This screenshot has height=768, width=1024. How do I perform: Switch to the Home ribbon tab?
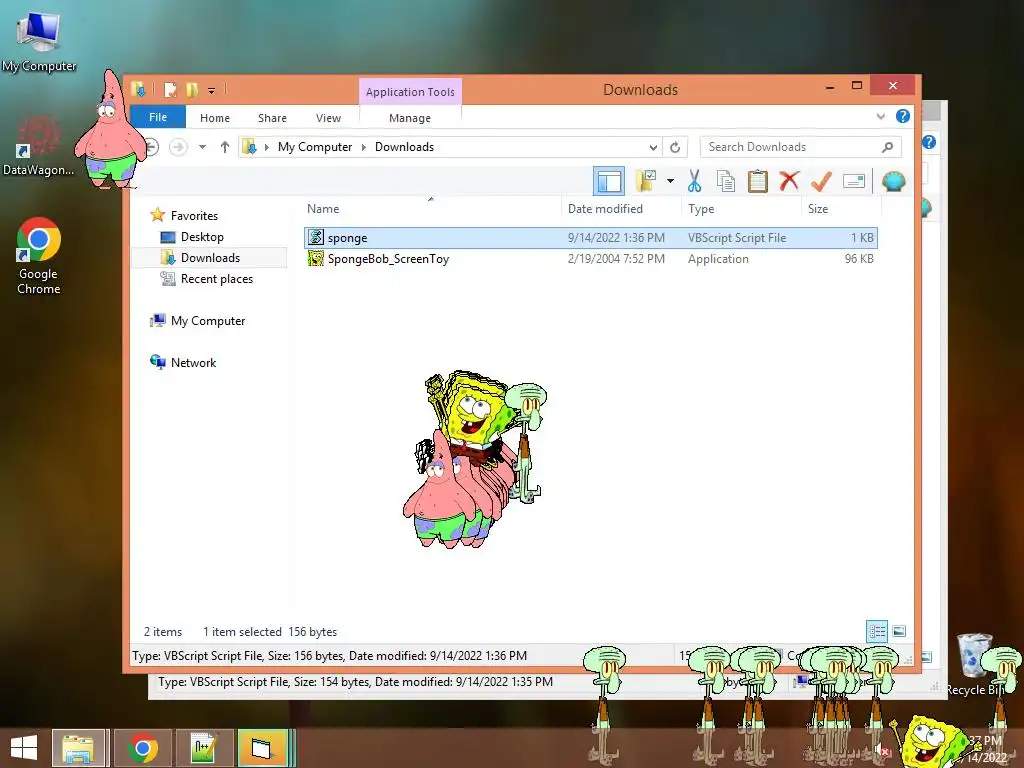click(215, 118)
